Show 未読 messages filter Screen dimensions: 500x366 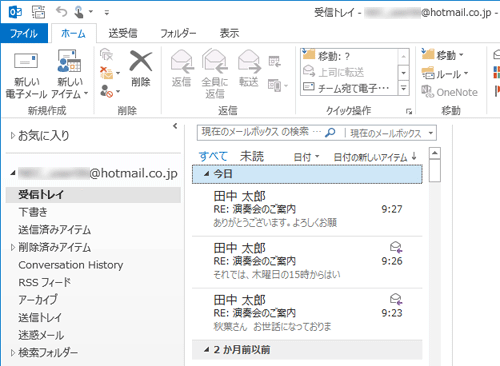tap(252, 156)
